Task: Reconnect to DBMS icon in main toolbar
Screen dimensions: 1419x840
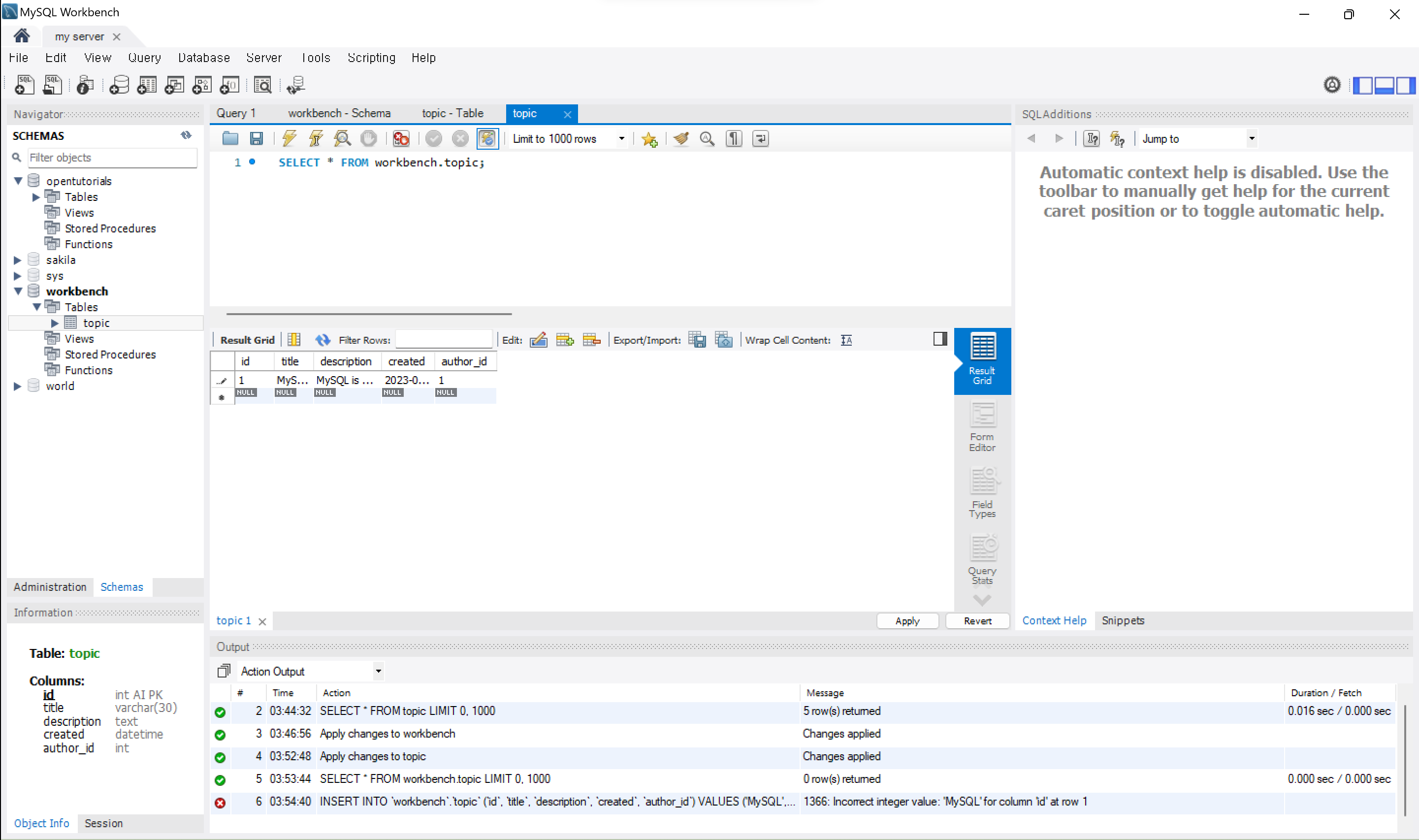Action: (295, 85)
